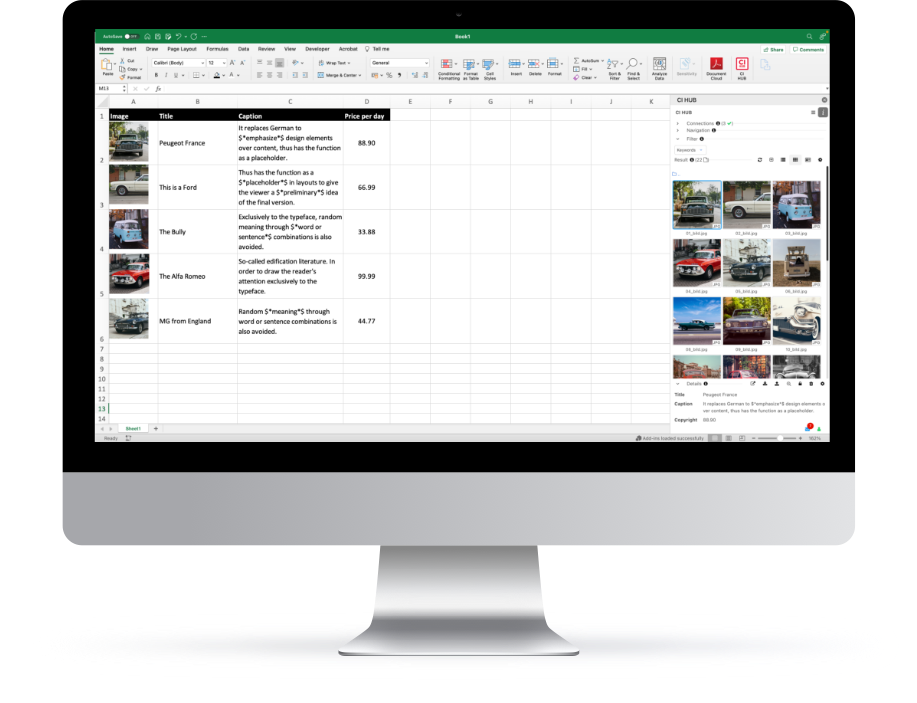Switch CI HUB results to grid view
917x703 pixels.
pos(795,160)
